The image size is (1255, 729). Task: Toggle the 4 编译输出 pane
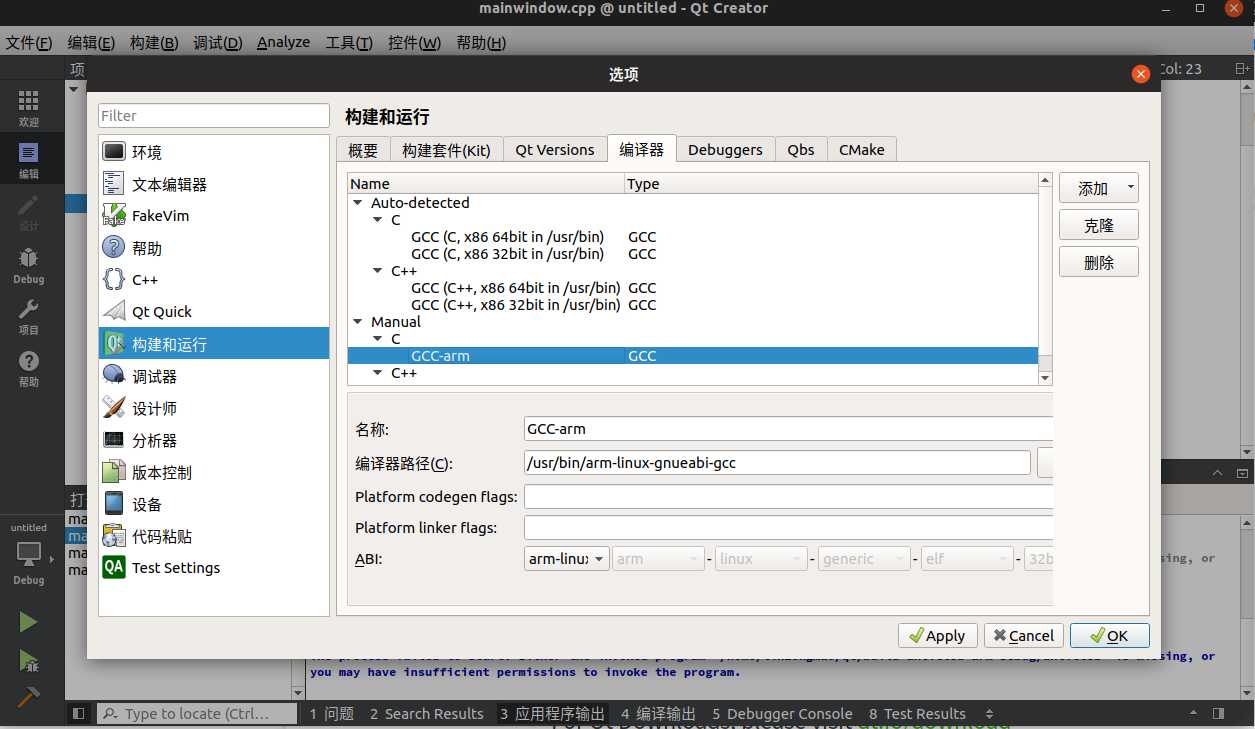[658, 714]
